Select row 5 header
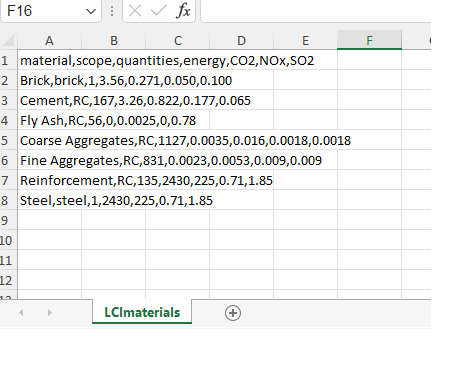Screen dimensions: 473x390 coord(8,140)
